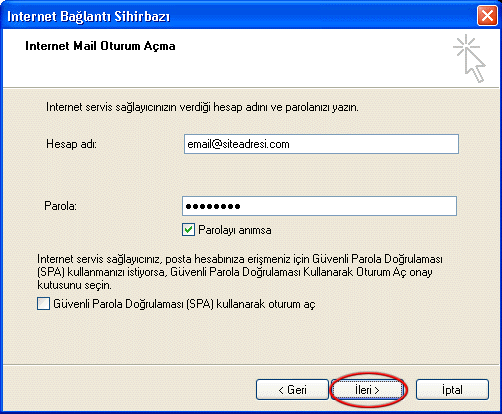Click the SPA explanation paragraph text
Viewport: 502px width, 414px height.
[x=240, y=272]
